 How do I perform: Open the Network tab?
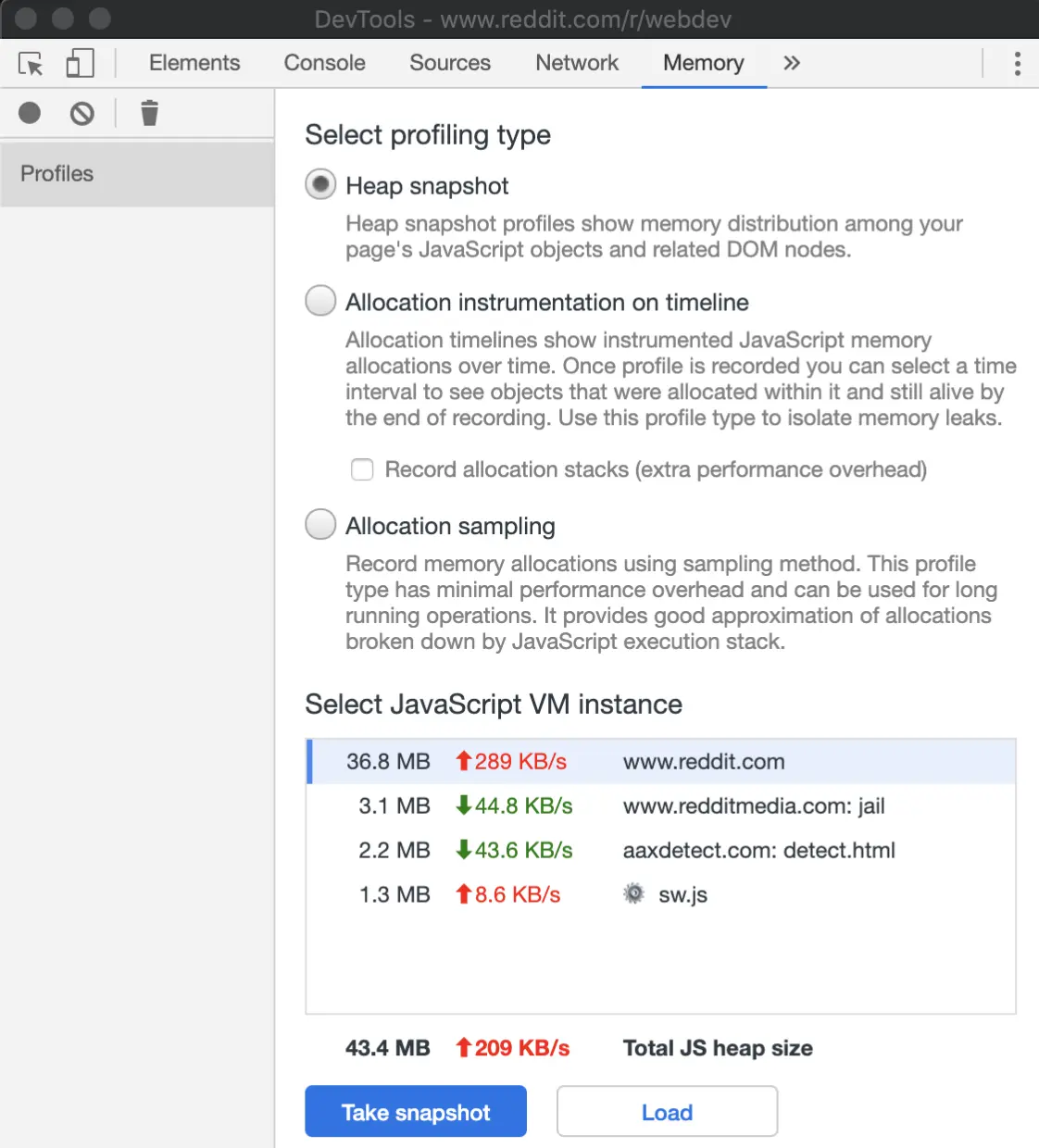[576, 63]
